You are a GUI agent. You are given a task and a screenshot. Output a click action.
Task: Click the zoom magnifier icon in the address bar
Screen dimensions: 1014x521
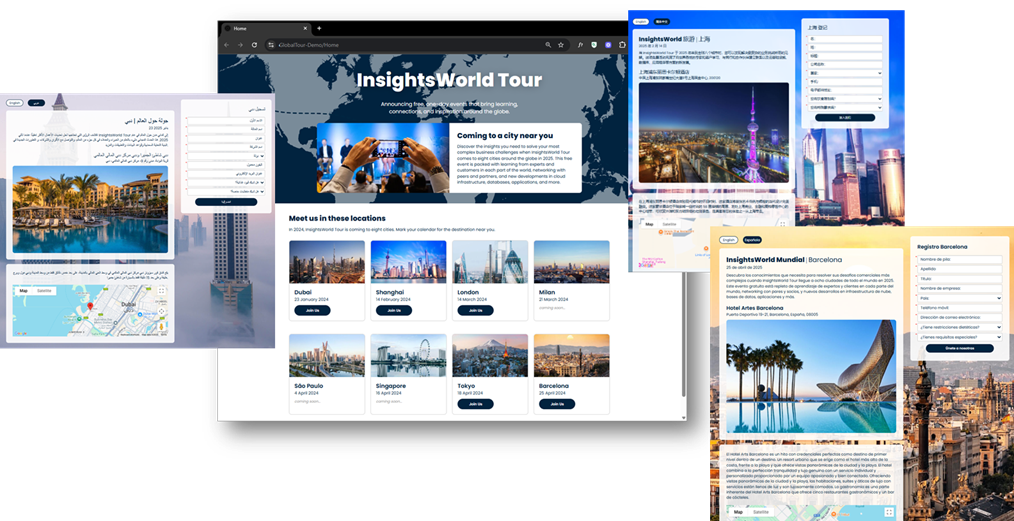547,45
